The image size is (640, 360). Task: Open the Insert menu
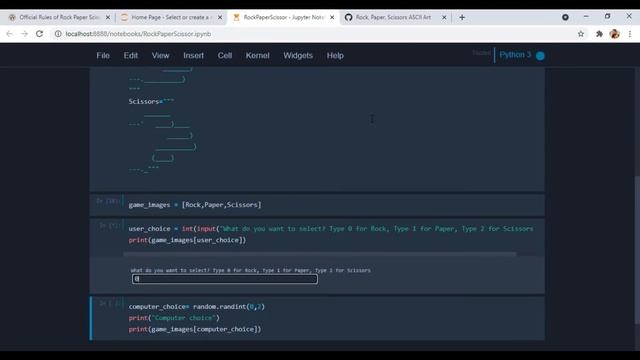(x=193, y=56)
